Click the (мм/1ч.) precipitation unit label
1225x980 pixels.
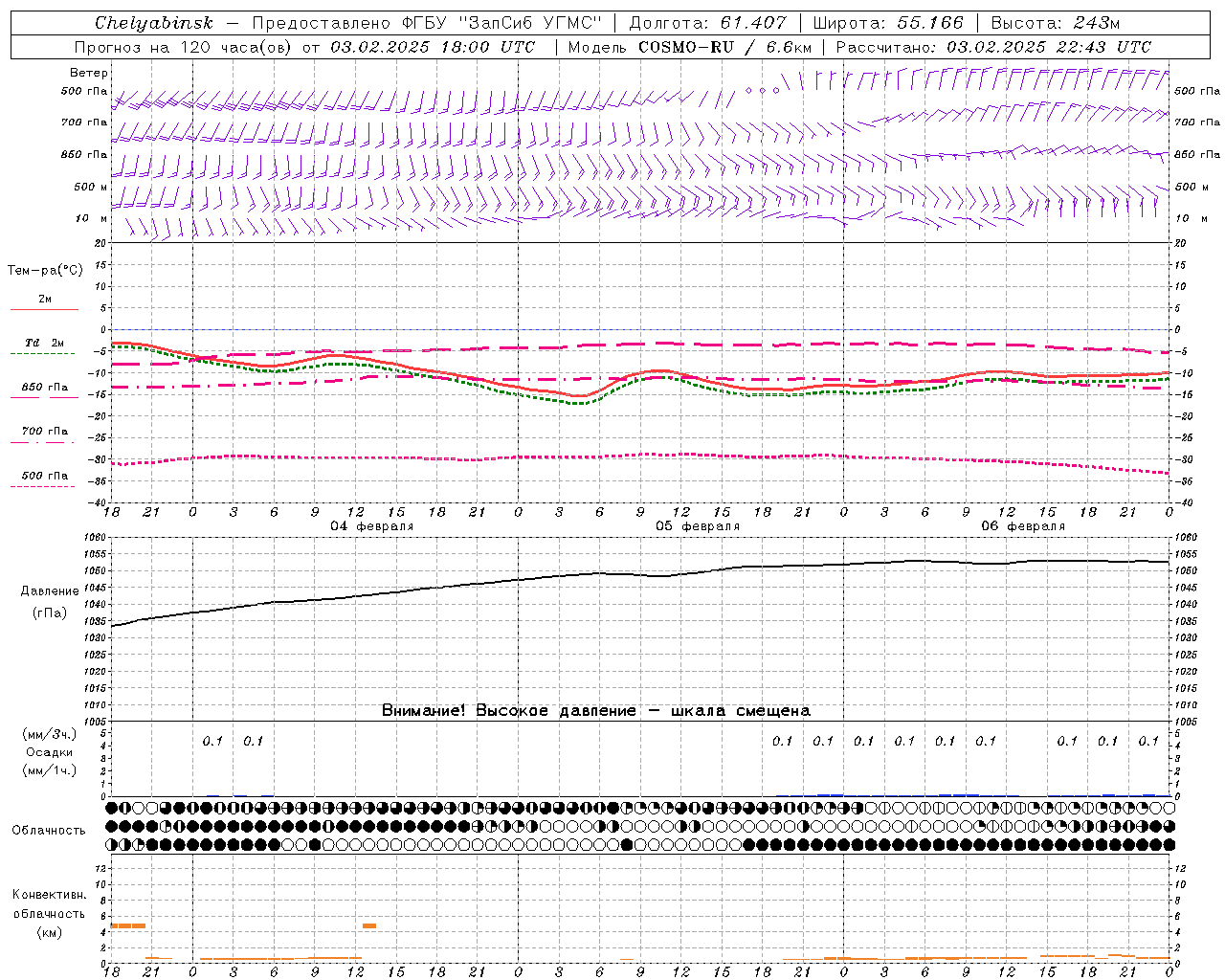[x=50, y=770]
